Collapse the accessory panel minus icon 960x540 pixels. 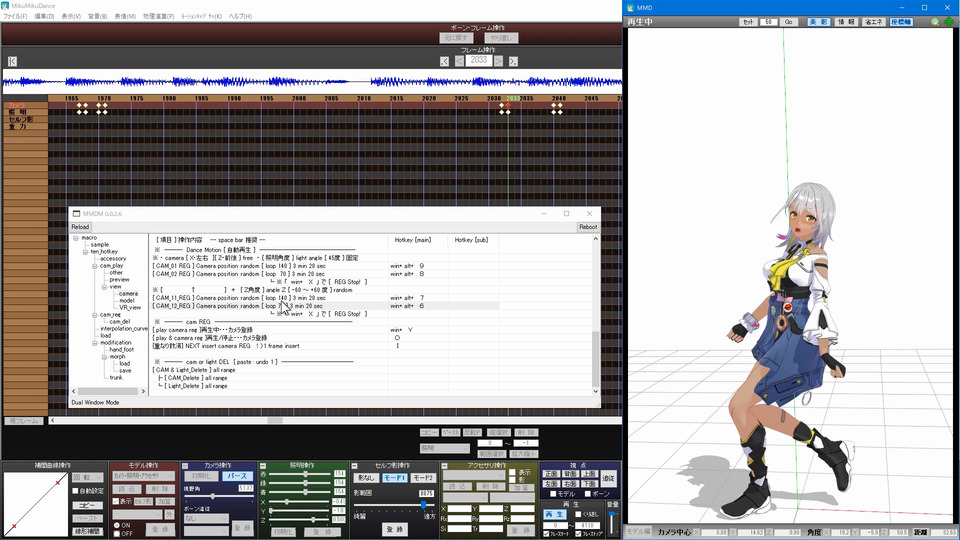444,466
